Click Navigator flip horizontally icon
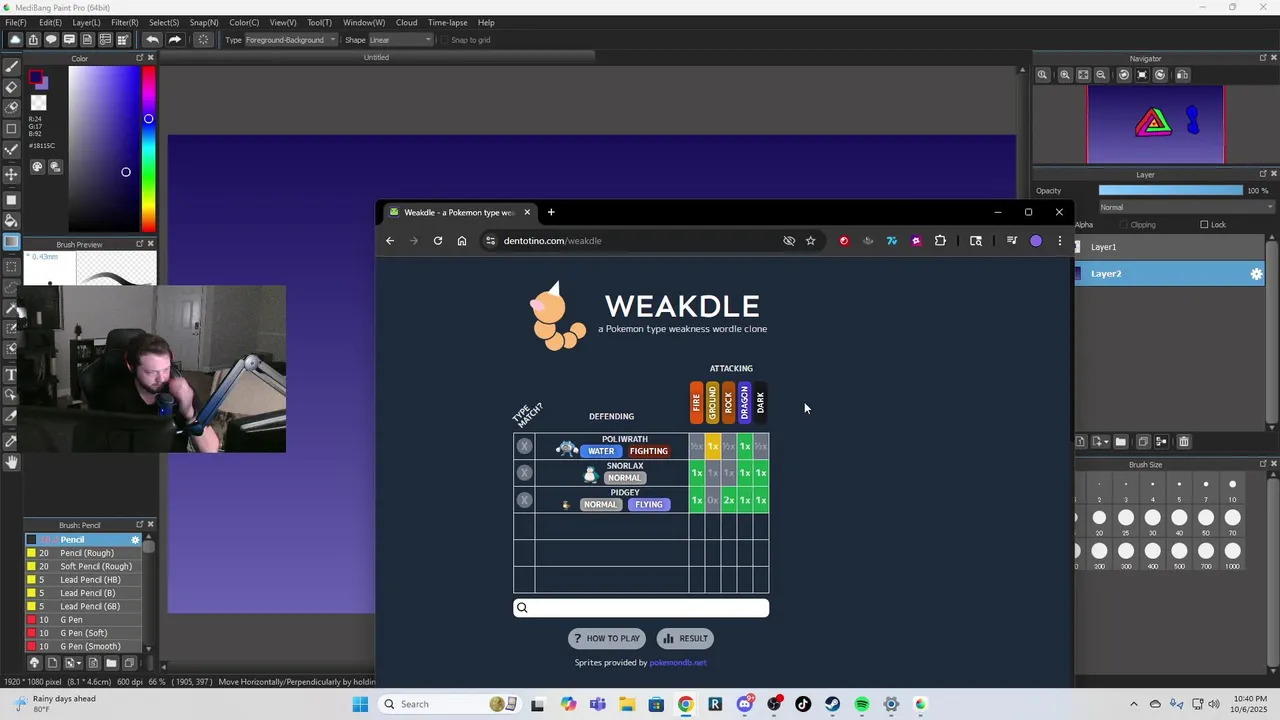Image resolution: width=1280 pixels, height=720 pixels. (1182, 75)
